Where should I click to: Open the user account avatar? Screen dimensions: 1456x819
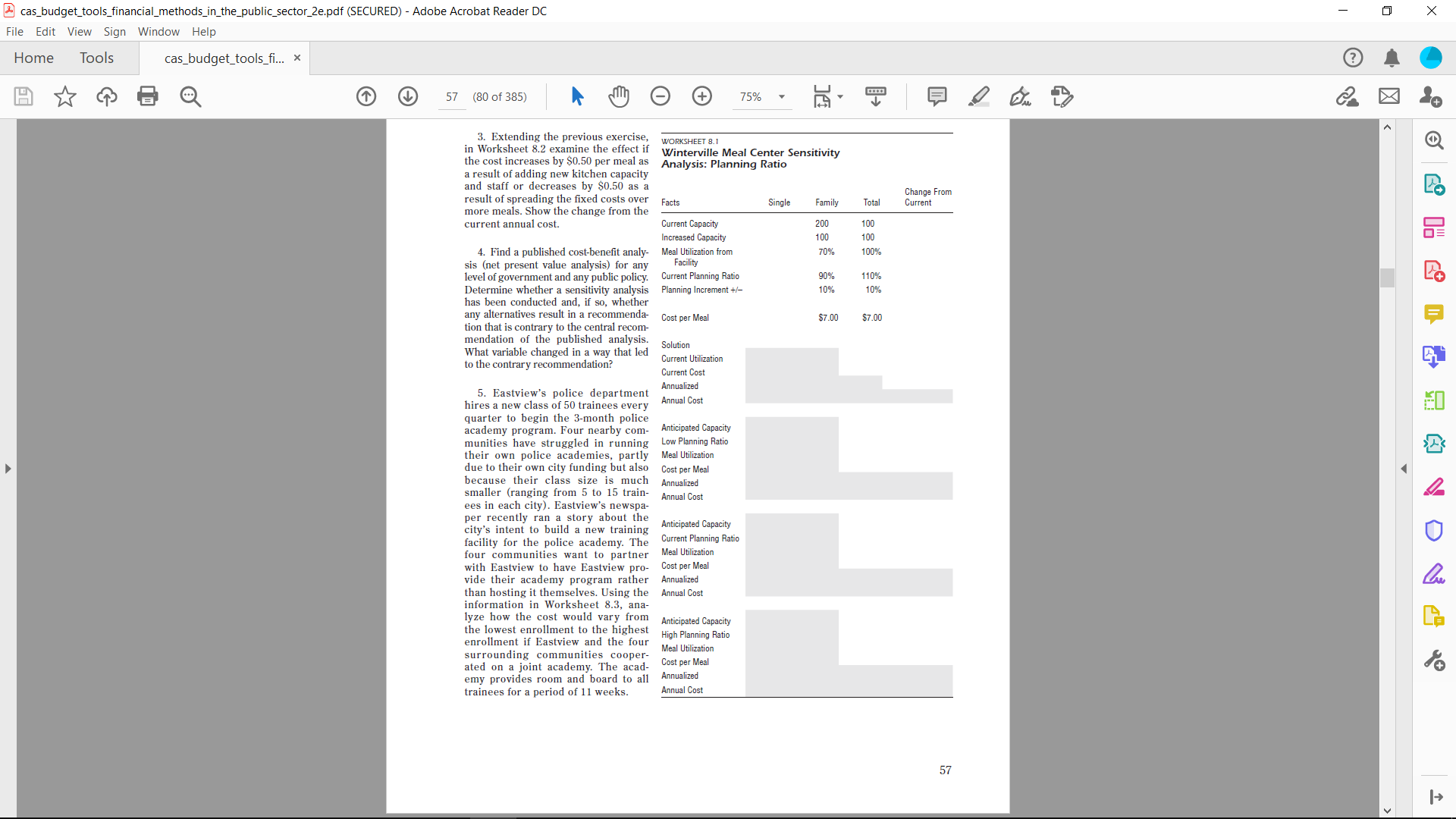(x=1431, y=58)
